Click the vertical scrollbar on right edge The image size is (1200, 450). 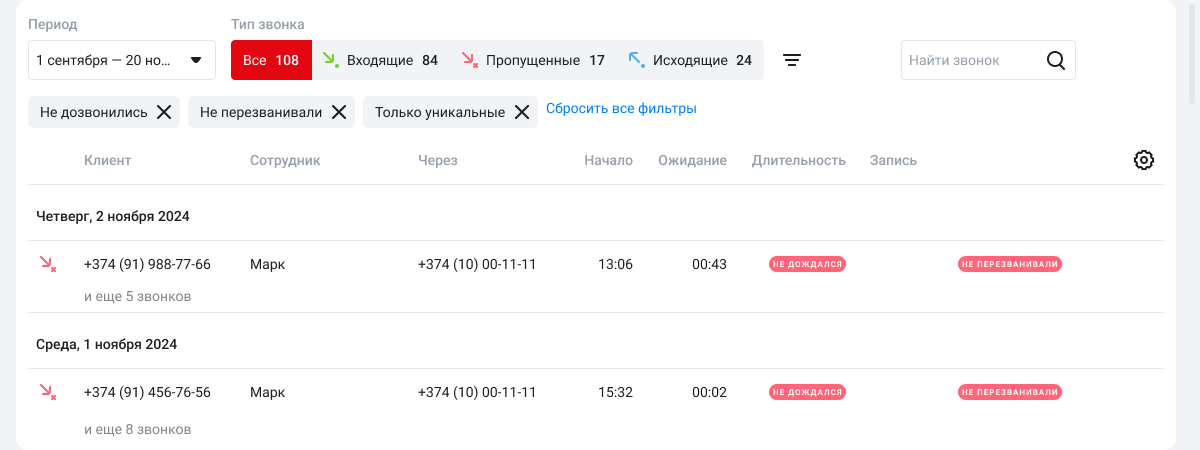(x=1192, y=50)
